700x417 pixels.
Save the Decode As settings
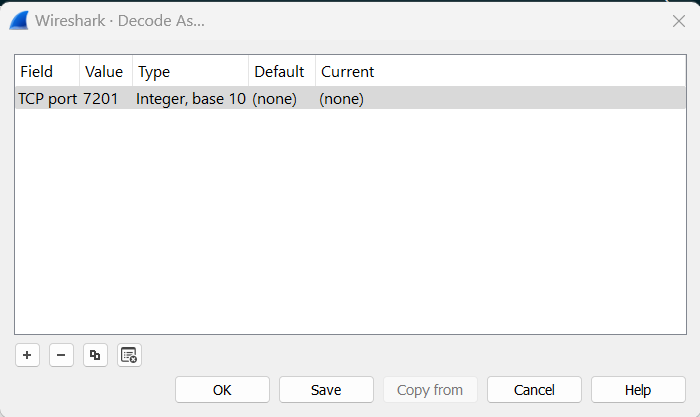326,390
